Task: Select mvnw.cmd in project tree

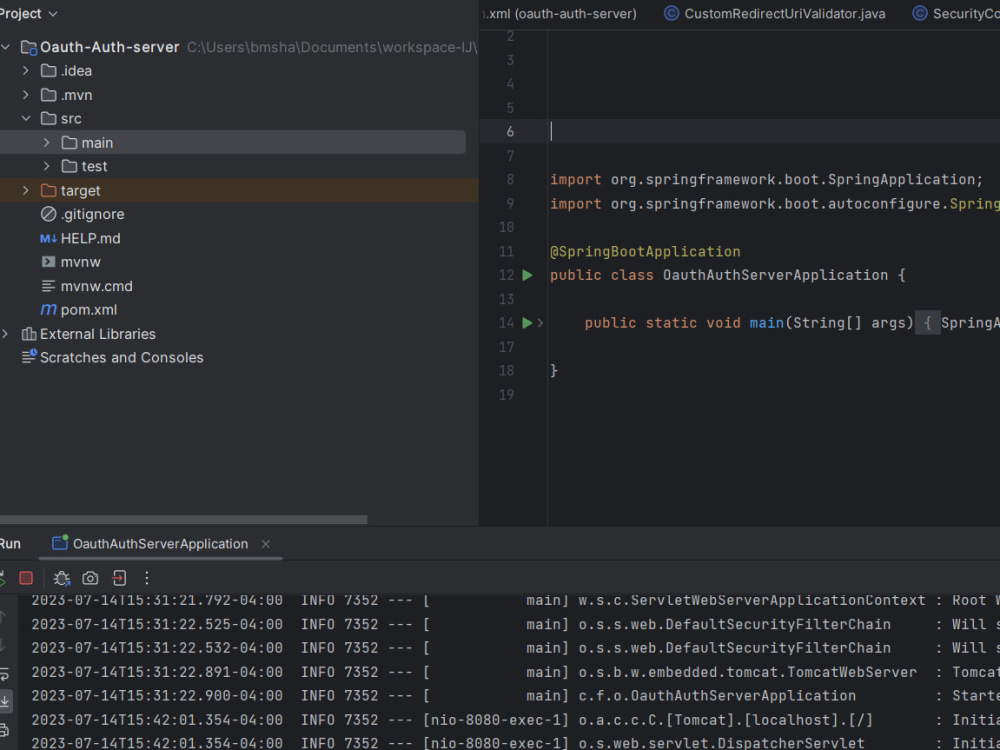Action: (x=96, y=286)
